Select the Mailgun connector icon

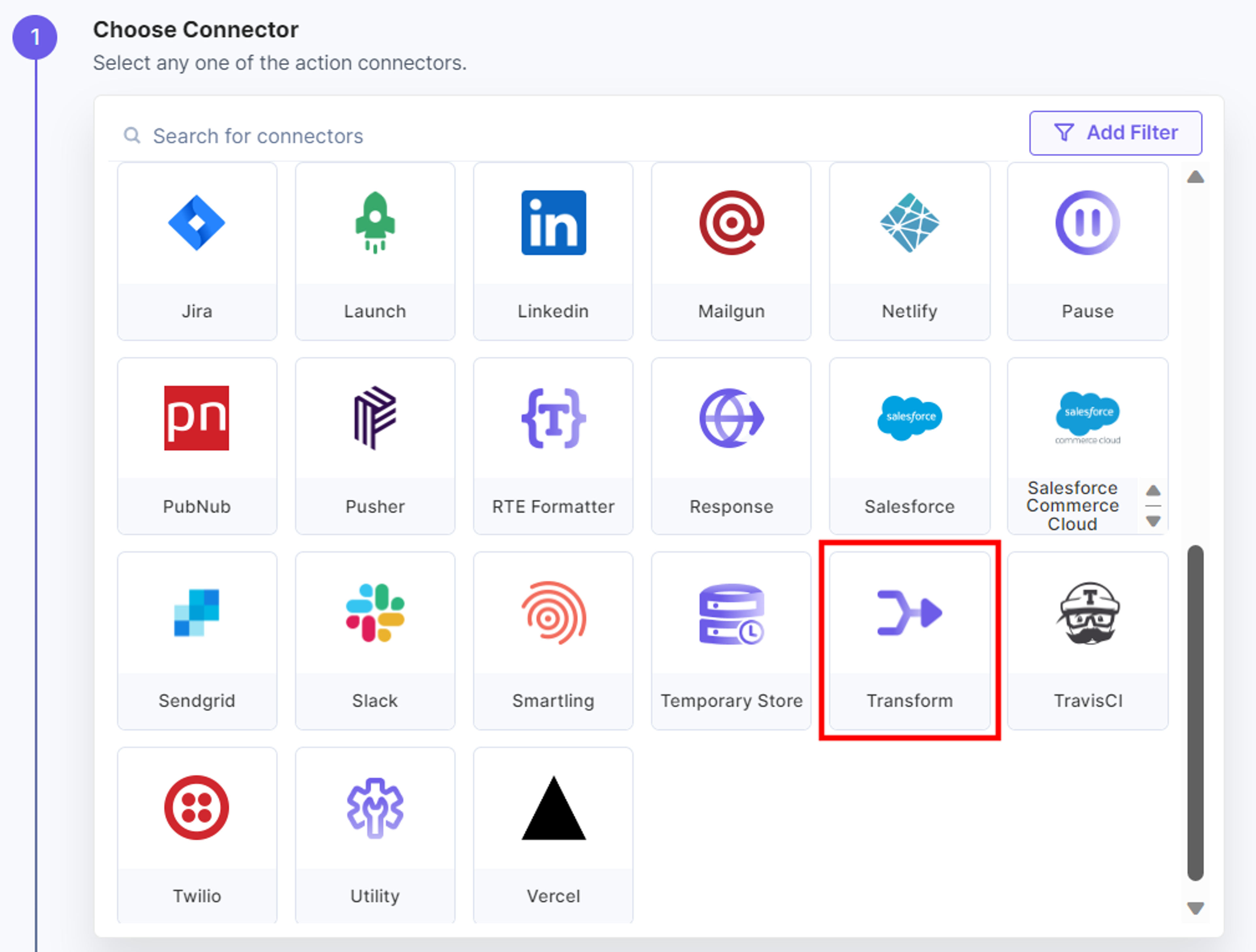click(731, 222)
